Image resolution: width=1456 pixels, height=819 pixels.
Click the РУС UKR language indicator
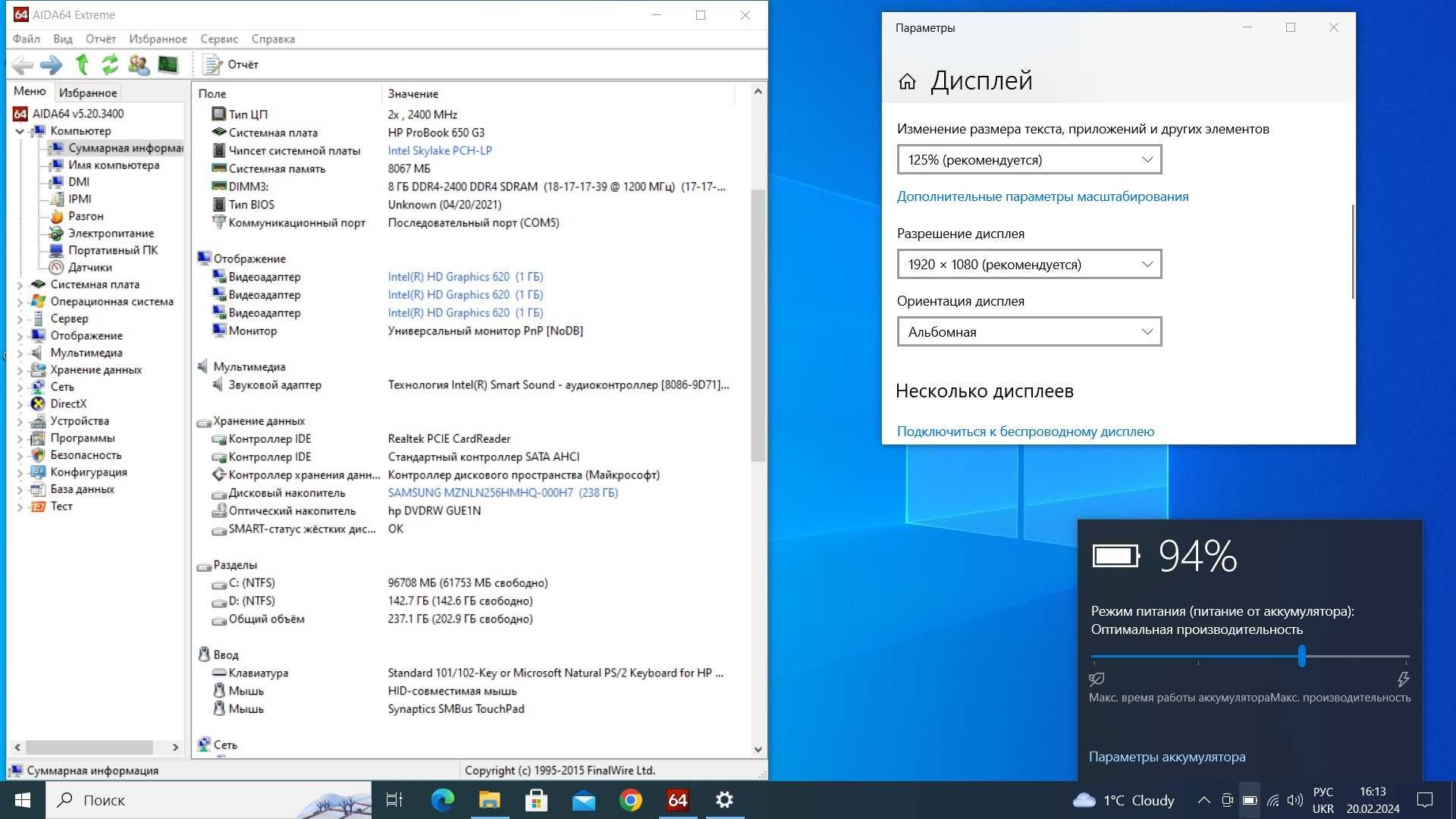point(1323,800)
